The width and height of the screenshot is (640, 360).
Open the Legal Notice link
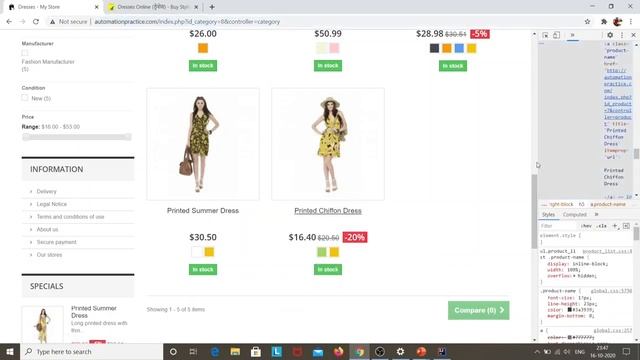(x=51, y=204)
